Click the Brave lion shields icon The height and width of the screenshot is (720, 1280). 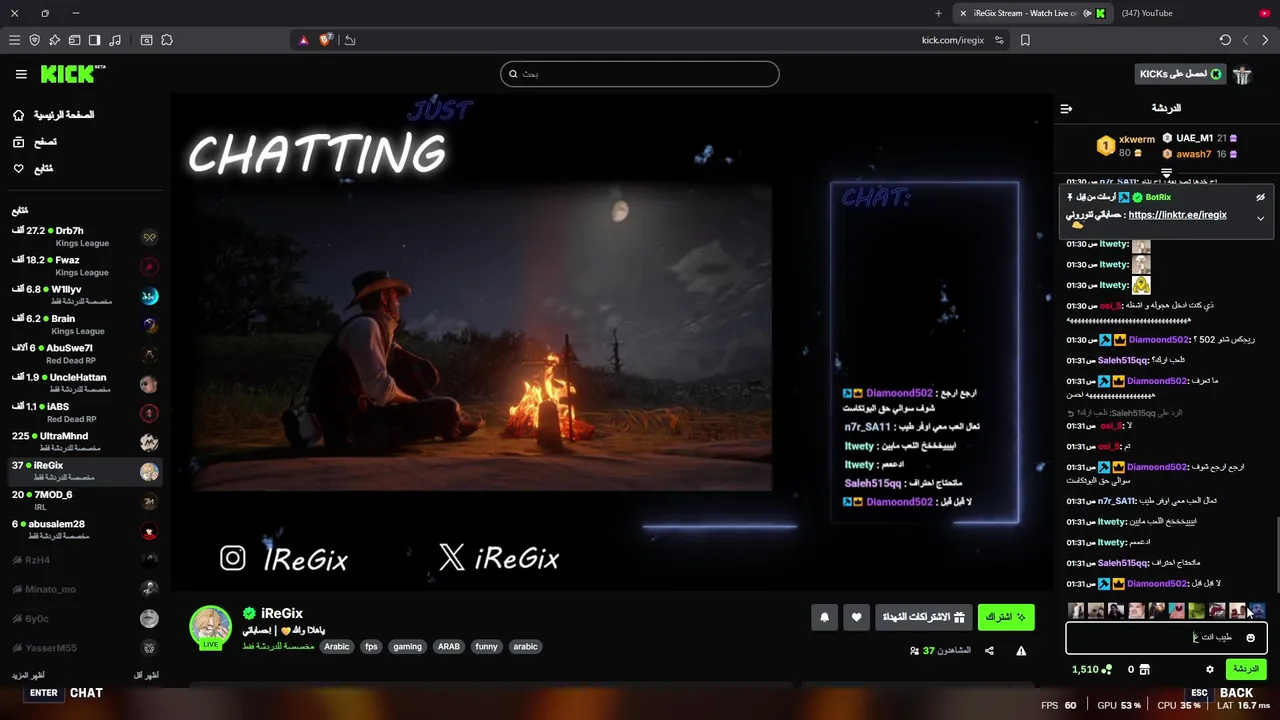[326, 40]
